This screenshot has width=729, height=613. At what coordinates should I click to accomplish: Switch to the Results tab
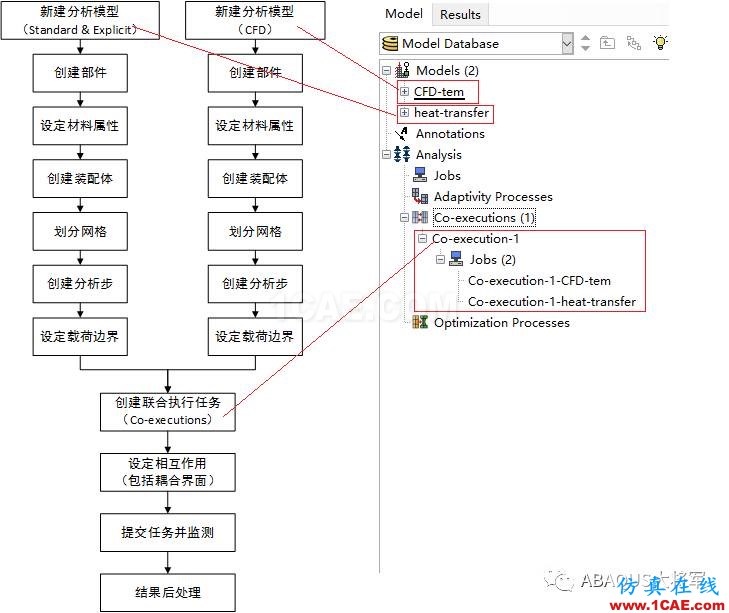460,15
